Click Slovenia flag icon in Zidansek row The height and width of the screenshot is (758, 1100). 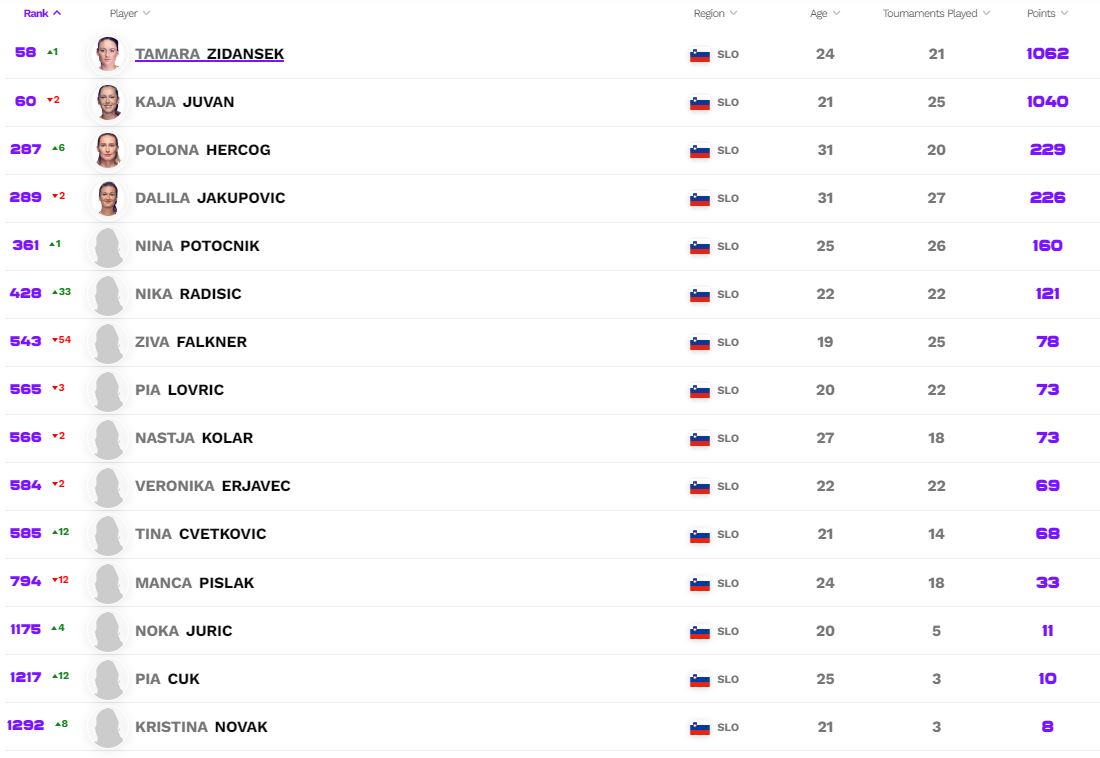click(700, 55)
